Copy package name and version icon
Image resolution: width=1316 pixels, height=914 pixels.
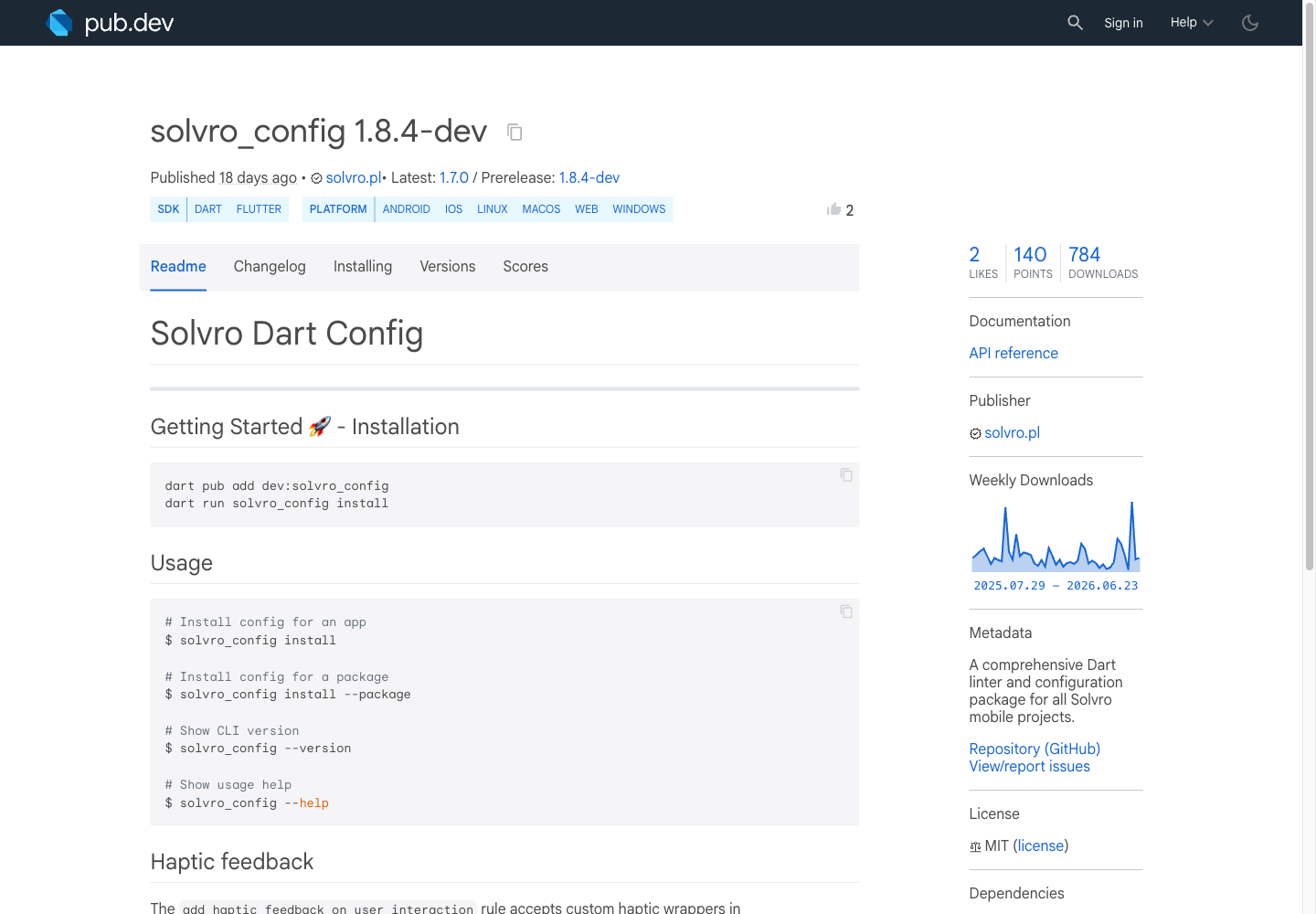(x=515, y=133)
